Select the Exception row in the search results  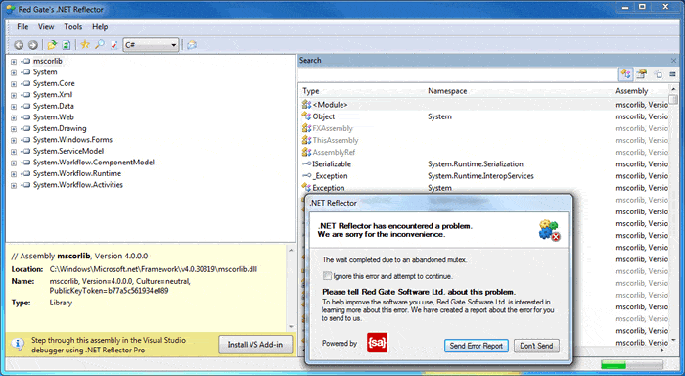pyautogui.click(x=484, y=188)
